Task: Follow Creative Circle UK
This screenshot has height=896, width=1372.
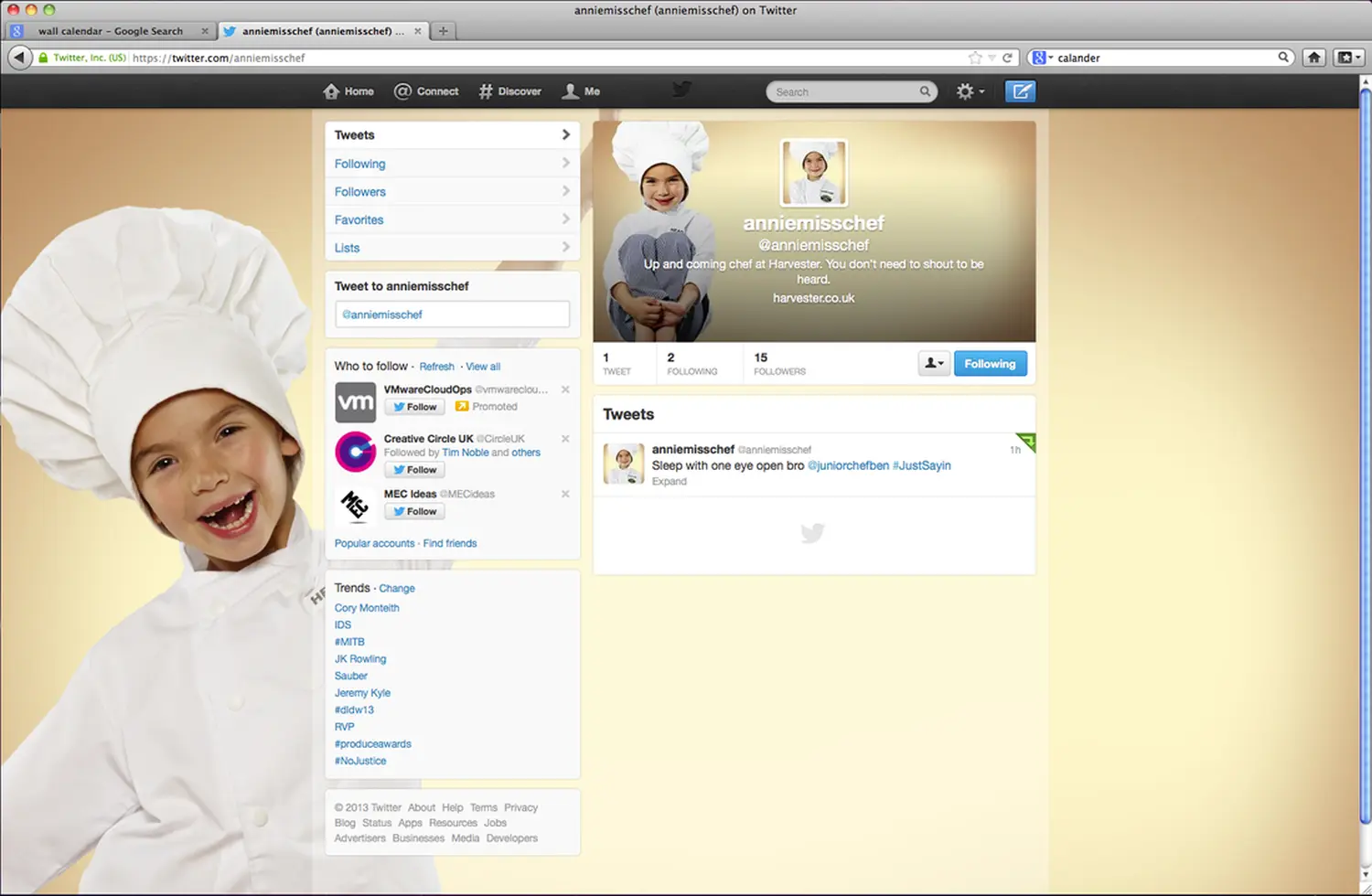Action: 414,470
